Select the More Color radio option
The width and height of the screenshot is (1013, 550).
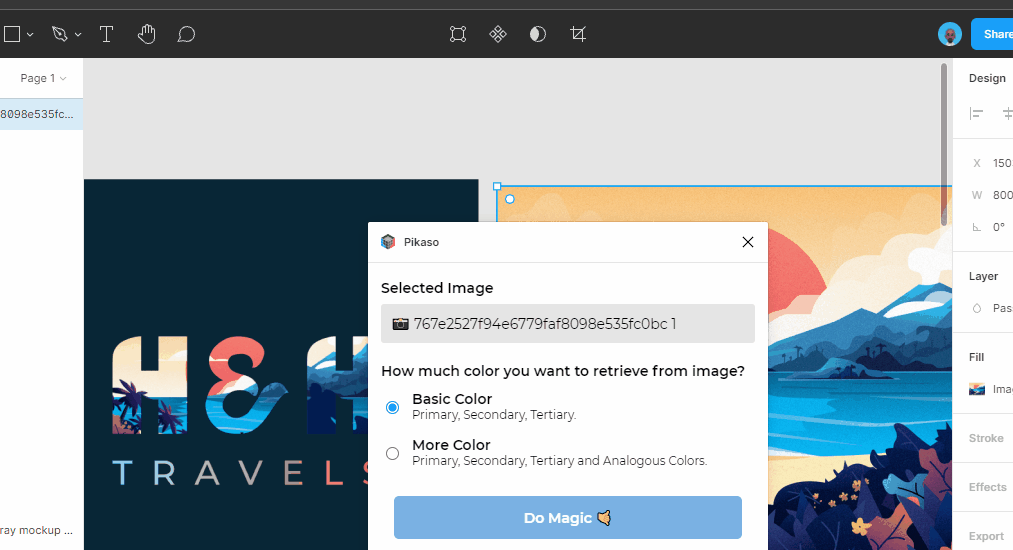pyautogui.click(x=392, y=453)
